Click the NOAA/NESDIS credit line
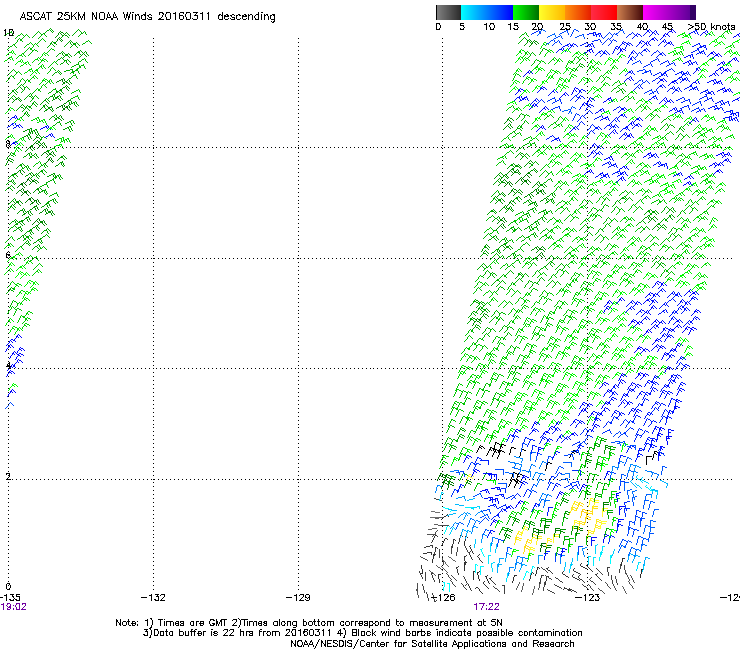Viewport: 740px width, 650px height. pos(432,644)
